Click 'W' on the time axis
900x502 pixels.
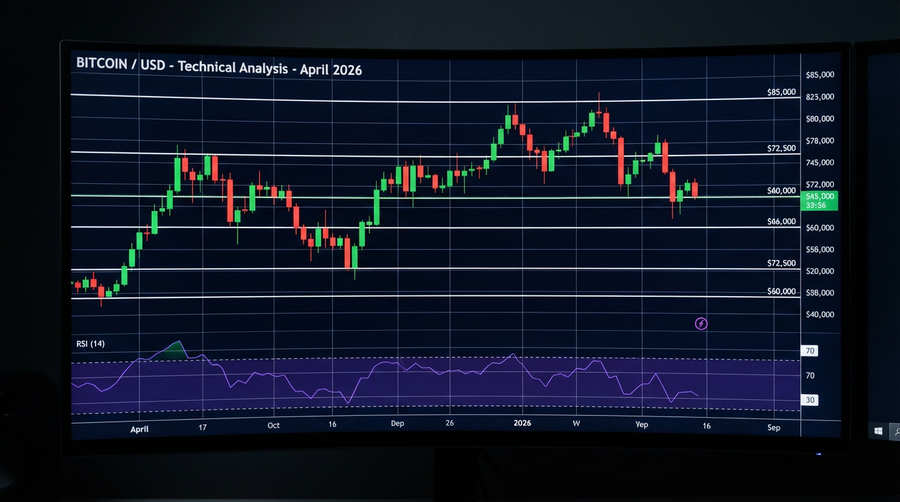tap(576, 423)
